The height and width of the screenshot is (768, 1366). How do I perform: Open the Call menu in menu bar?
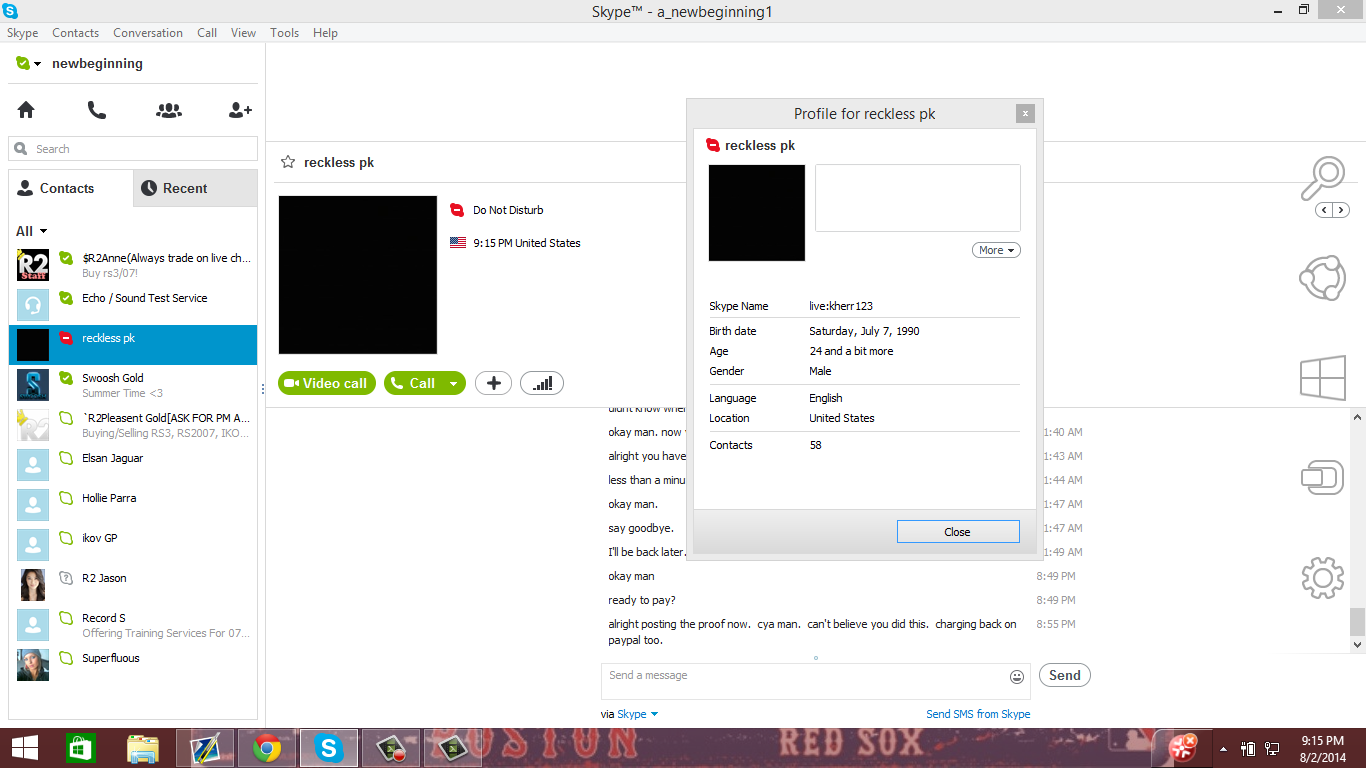[x=207, y=33]
